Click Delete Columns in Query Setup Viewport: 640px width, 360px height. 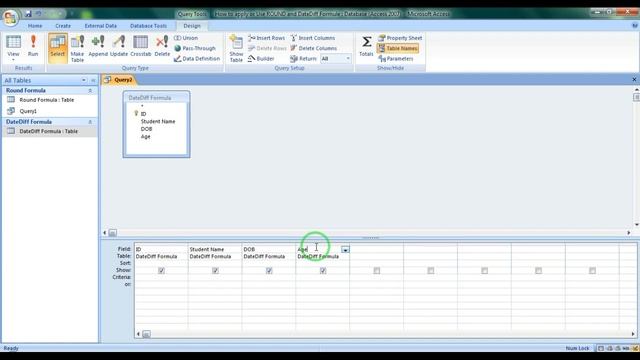pos(313,48)
